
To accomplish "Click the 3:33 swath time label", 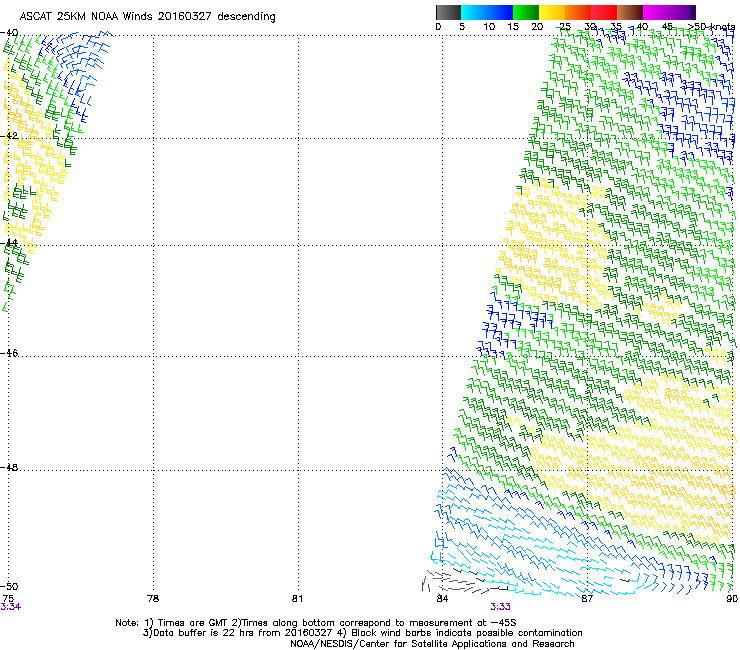I will 500,607.
